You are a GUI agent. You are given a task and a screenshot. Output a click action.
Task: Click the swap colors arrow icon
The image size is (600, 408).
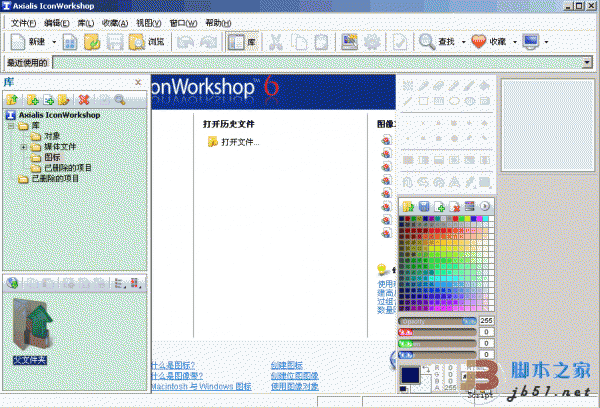(426, 369)
